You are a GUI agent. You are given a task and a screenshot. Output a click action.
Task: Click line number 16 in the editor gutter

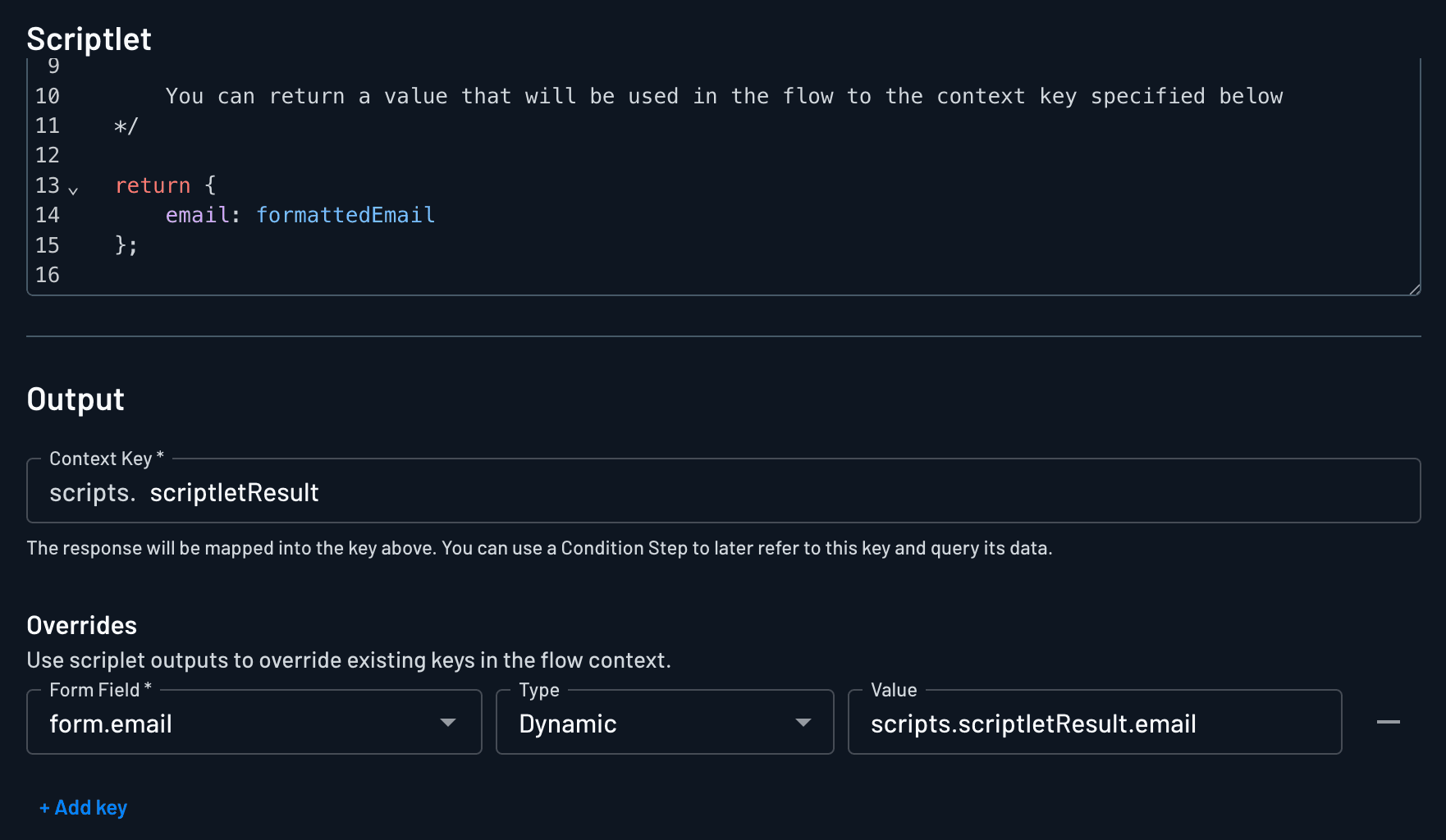point(48,275)
